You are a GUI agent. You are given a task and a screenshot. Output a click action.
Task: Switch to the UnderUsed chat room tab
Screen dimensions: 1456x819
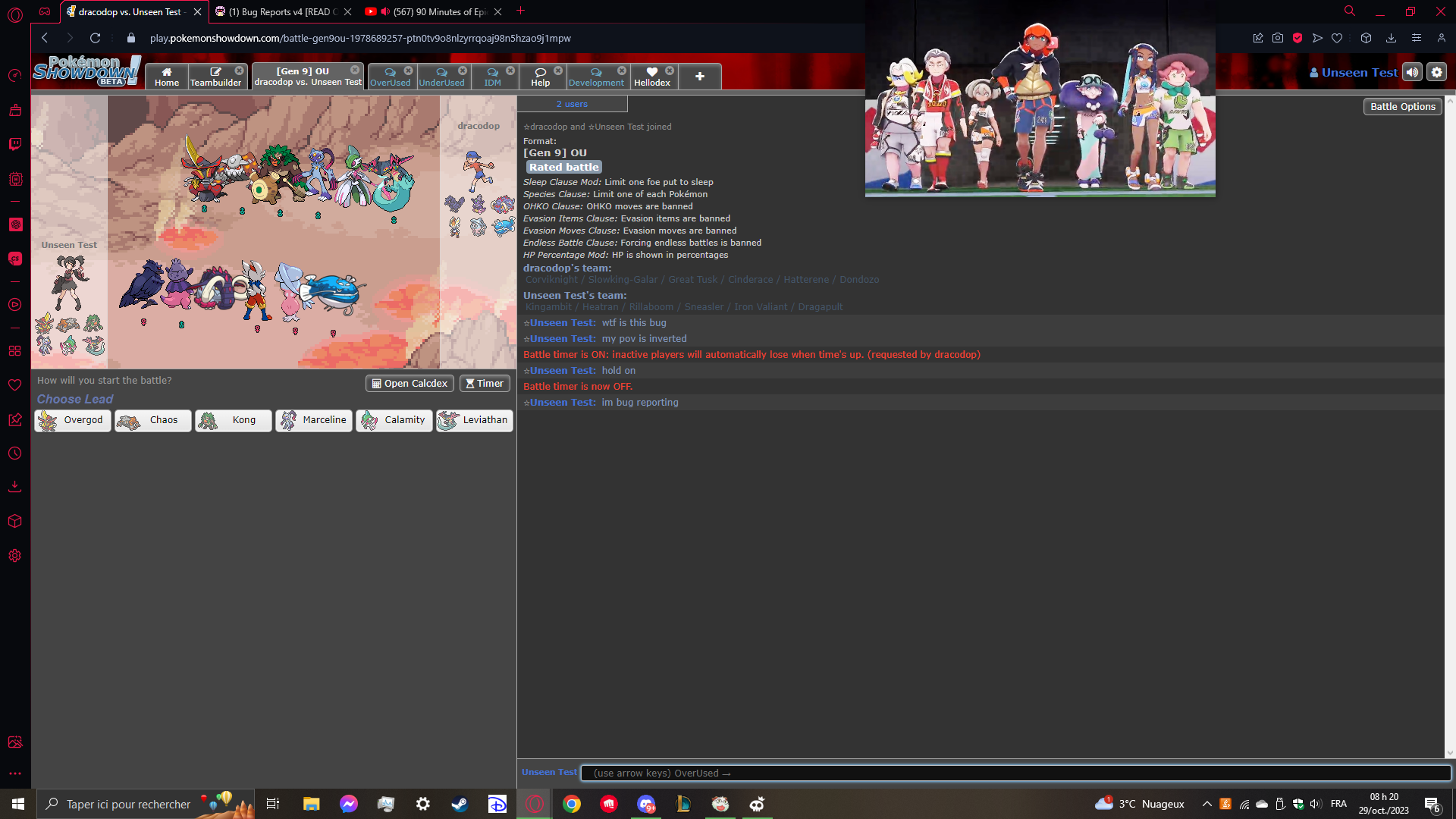point(441,77)
